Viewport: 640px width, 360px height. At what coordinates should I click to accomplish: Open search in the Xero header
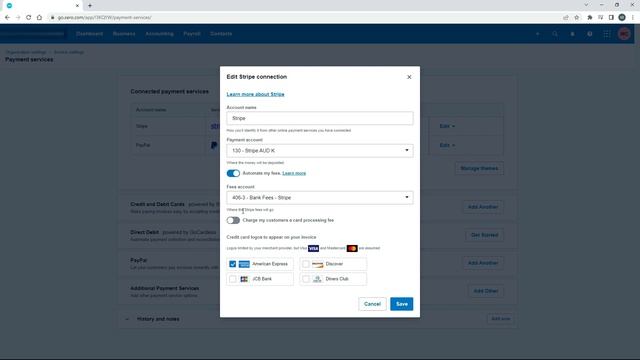(555, 34)
